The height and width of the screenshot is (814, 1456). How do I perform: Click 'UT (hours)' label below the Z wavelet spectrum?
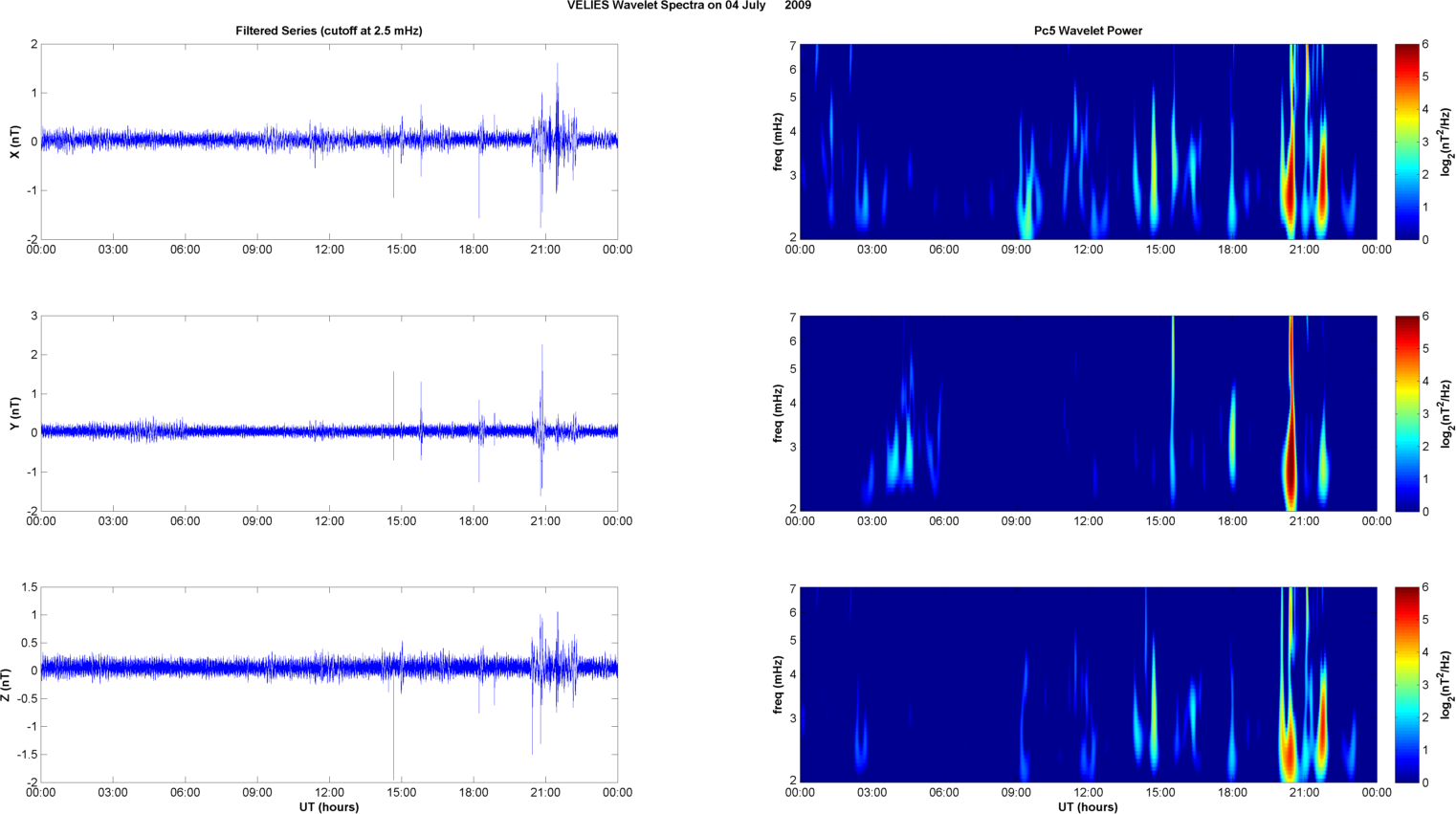1088,807
